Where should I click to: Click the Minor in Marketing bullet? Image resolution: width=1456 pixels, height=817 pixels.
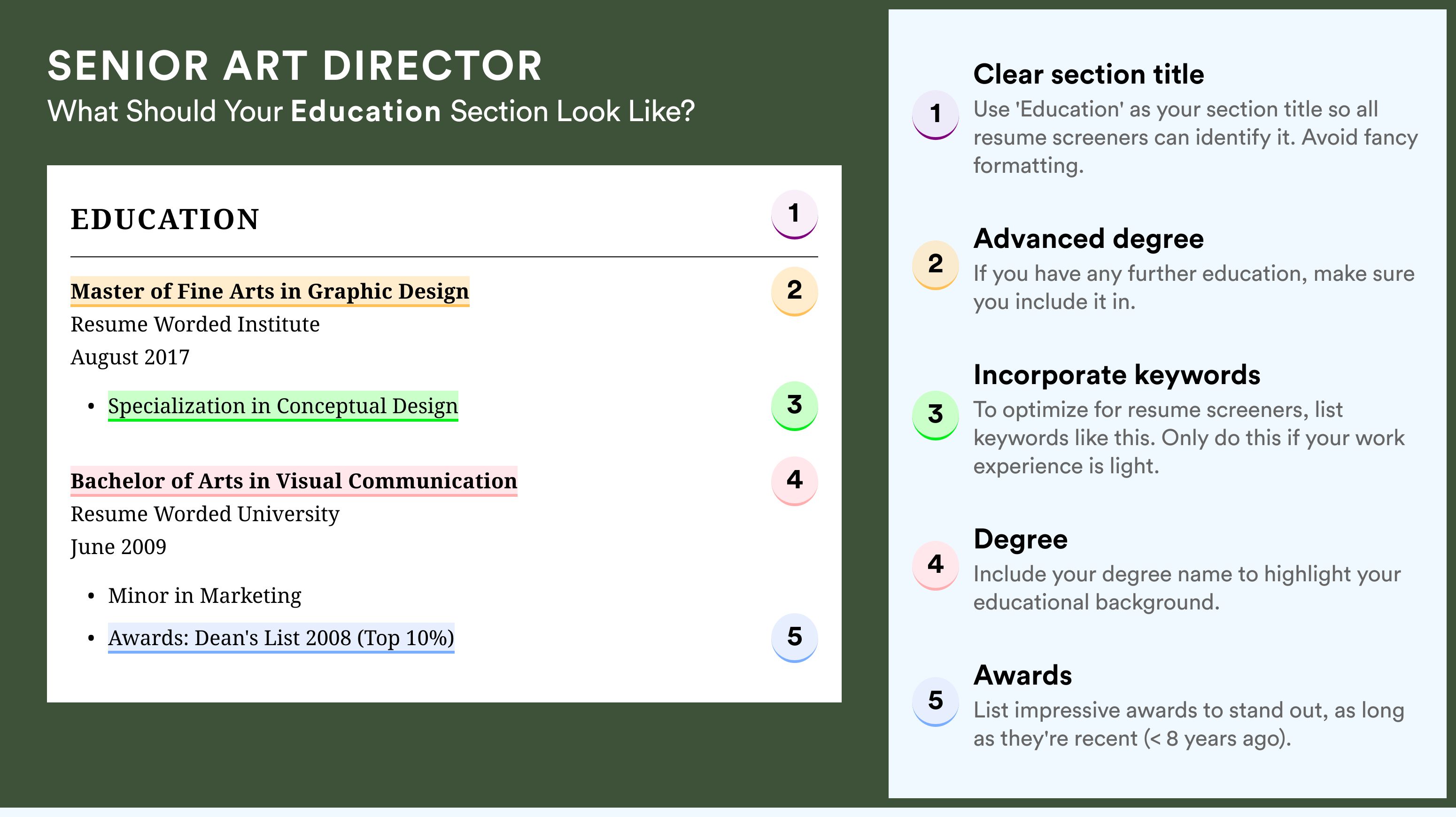(x=204, y=595)
